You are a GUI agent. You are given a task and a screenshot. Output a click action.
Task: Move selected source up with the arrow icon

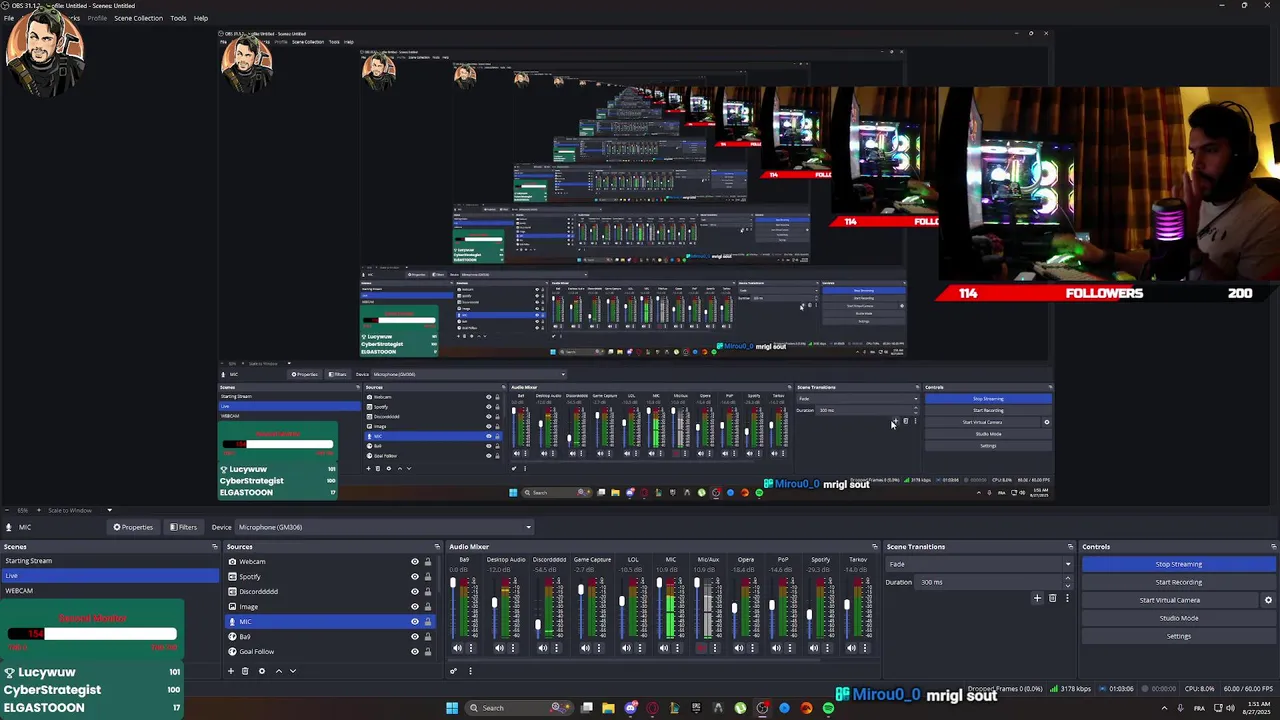(x=279, y=671)
